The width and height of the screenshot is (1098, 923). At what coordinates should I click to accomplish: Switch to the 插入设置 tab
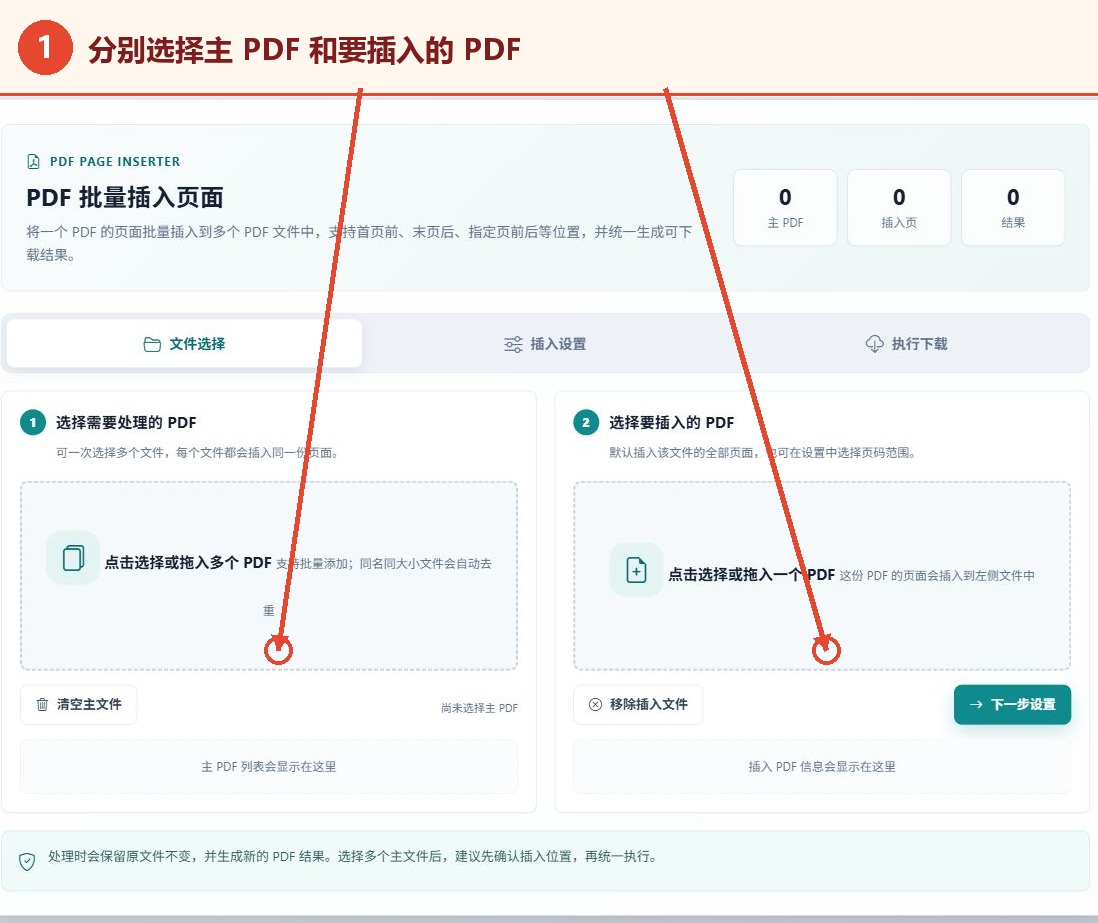(x=545, y=344)
